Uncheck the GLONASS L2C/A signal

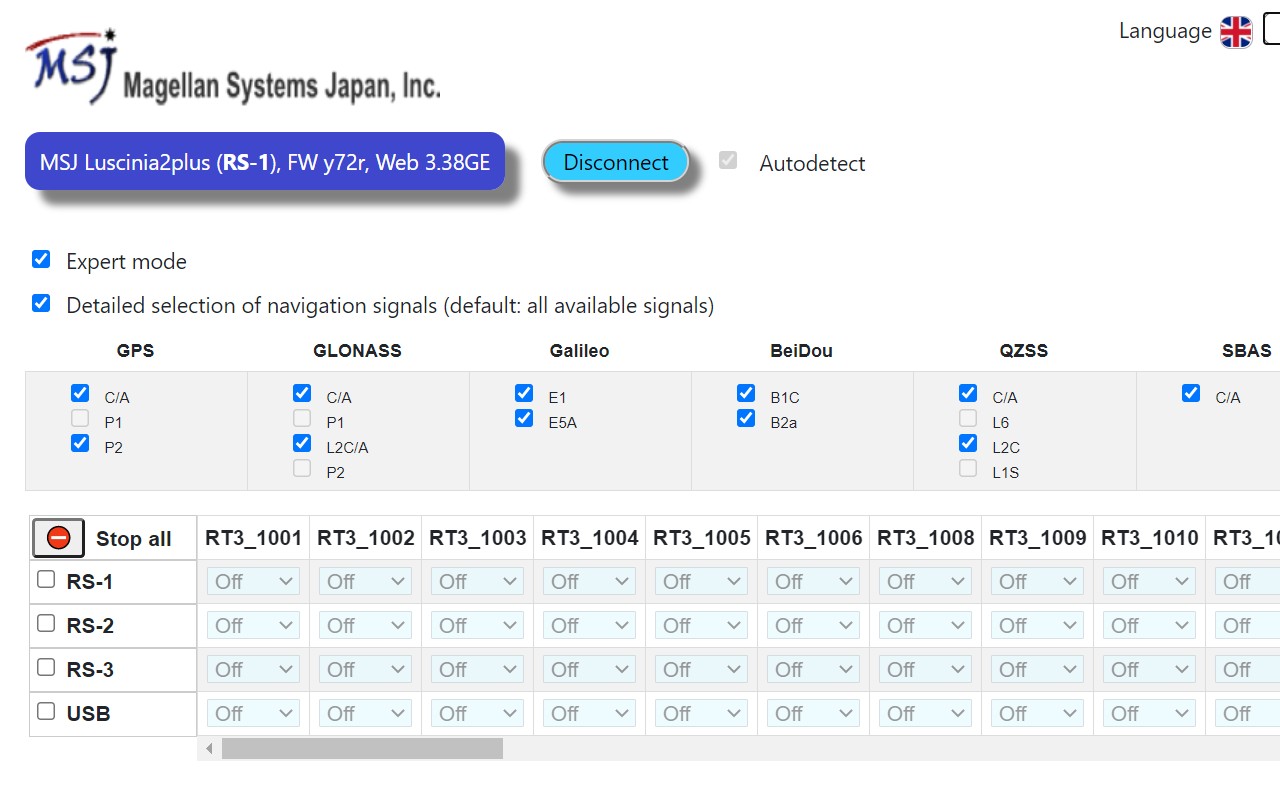pyautogui.click(x=302, y=443)
